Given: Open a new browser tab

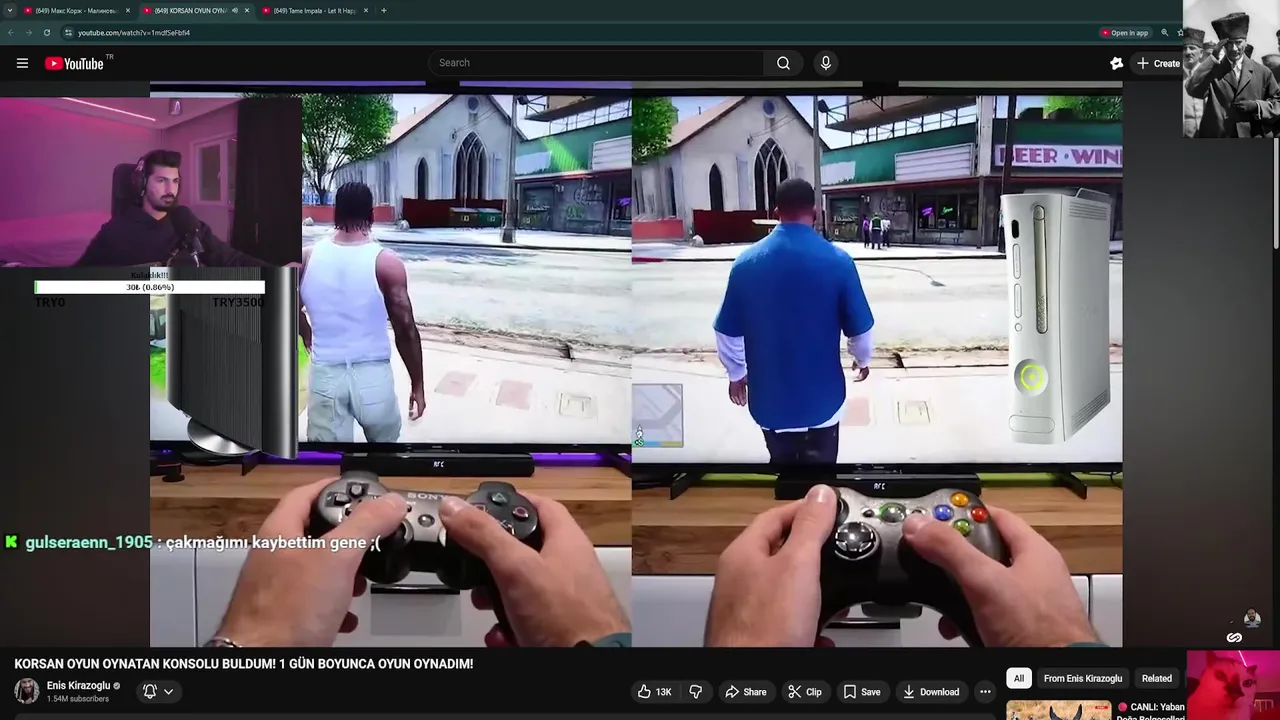Looking at the screenshot, I should point(384,11).
